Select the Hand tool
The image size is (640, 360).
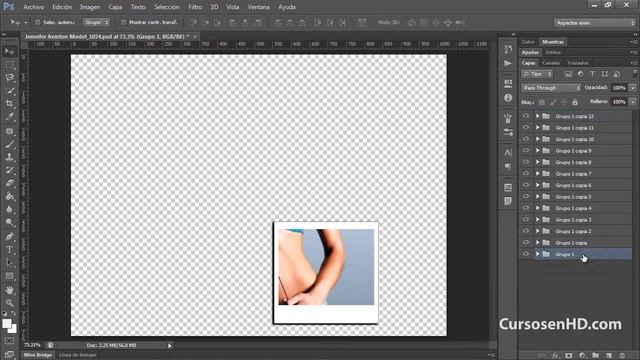(x=9, y=290)
